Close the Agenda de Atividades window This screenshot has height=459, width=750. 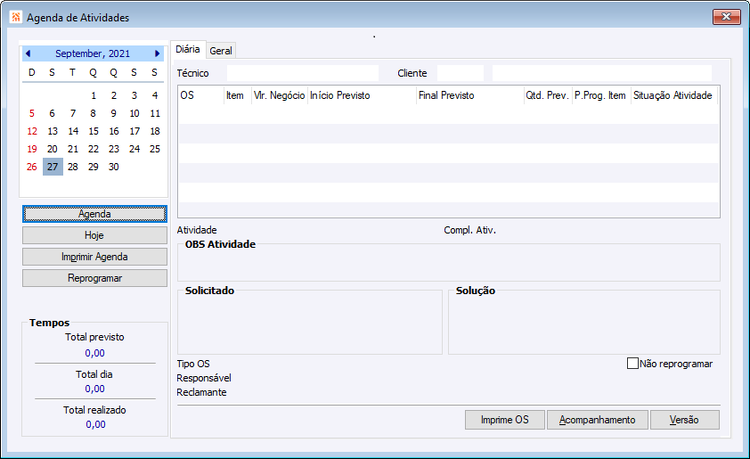tap(726, 17)
